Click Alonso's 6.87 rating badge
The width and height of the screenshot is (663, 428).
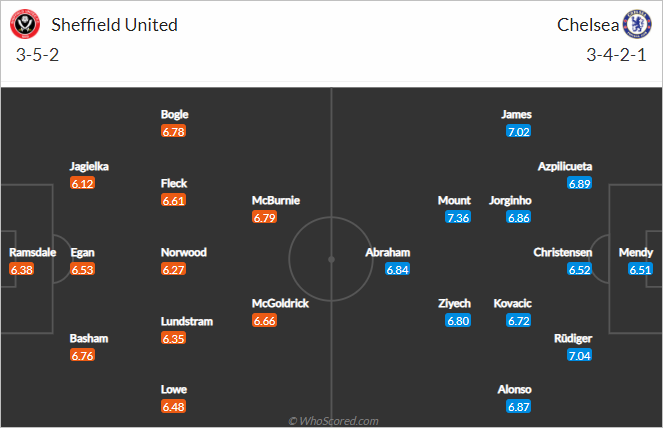tap(518, 406)
